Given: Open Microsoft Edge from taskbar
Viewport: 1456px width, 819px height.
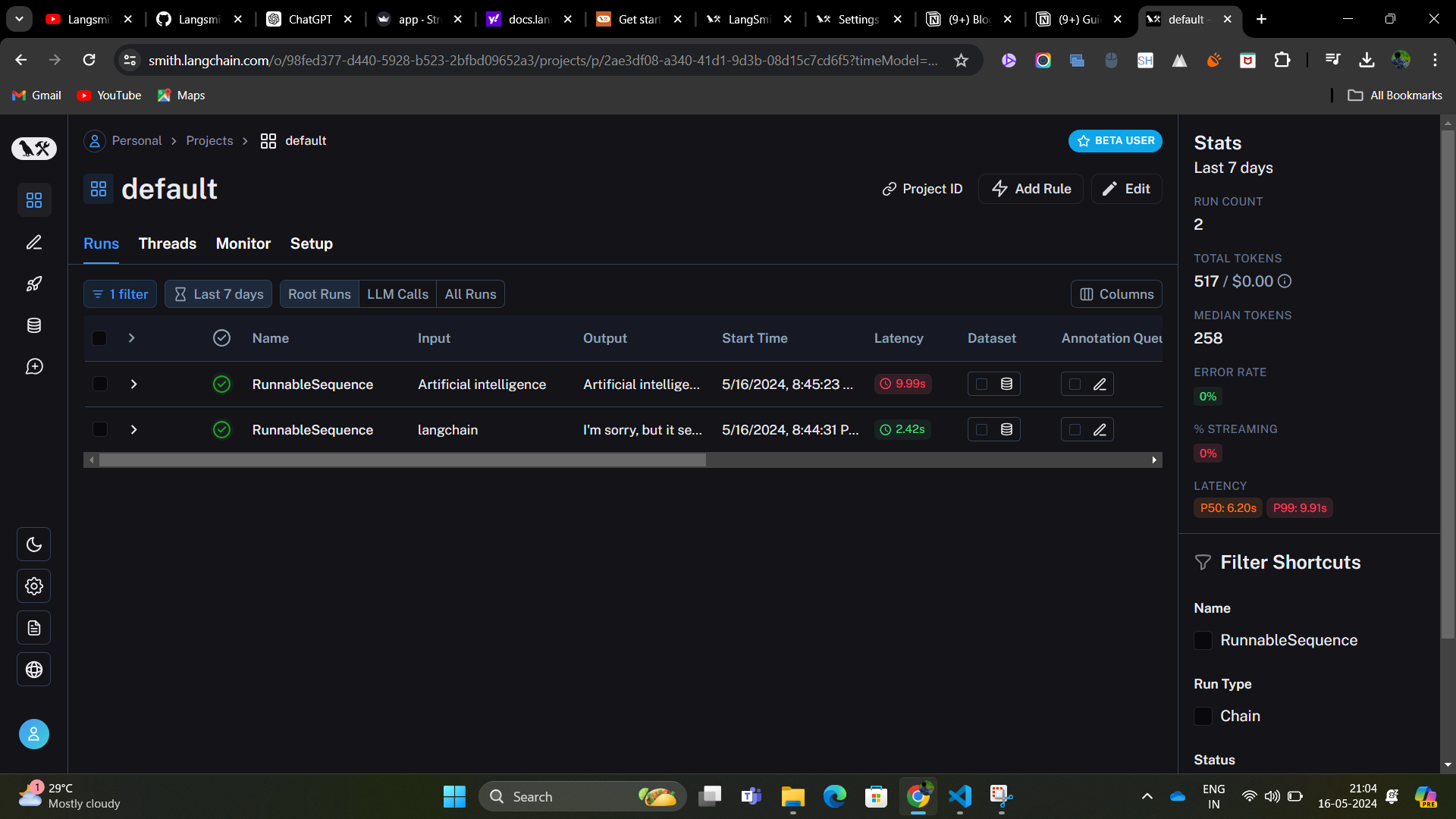Looking at the screenshot, I should point(835,796).
